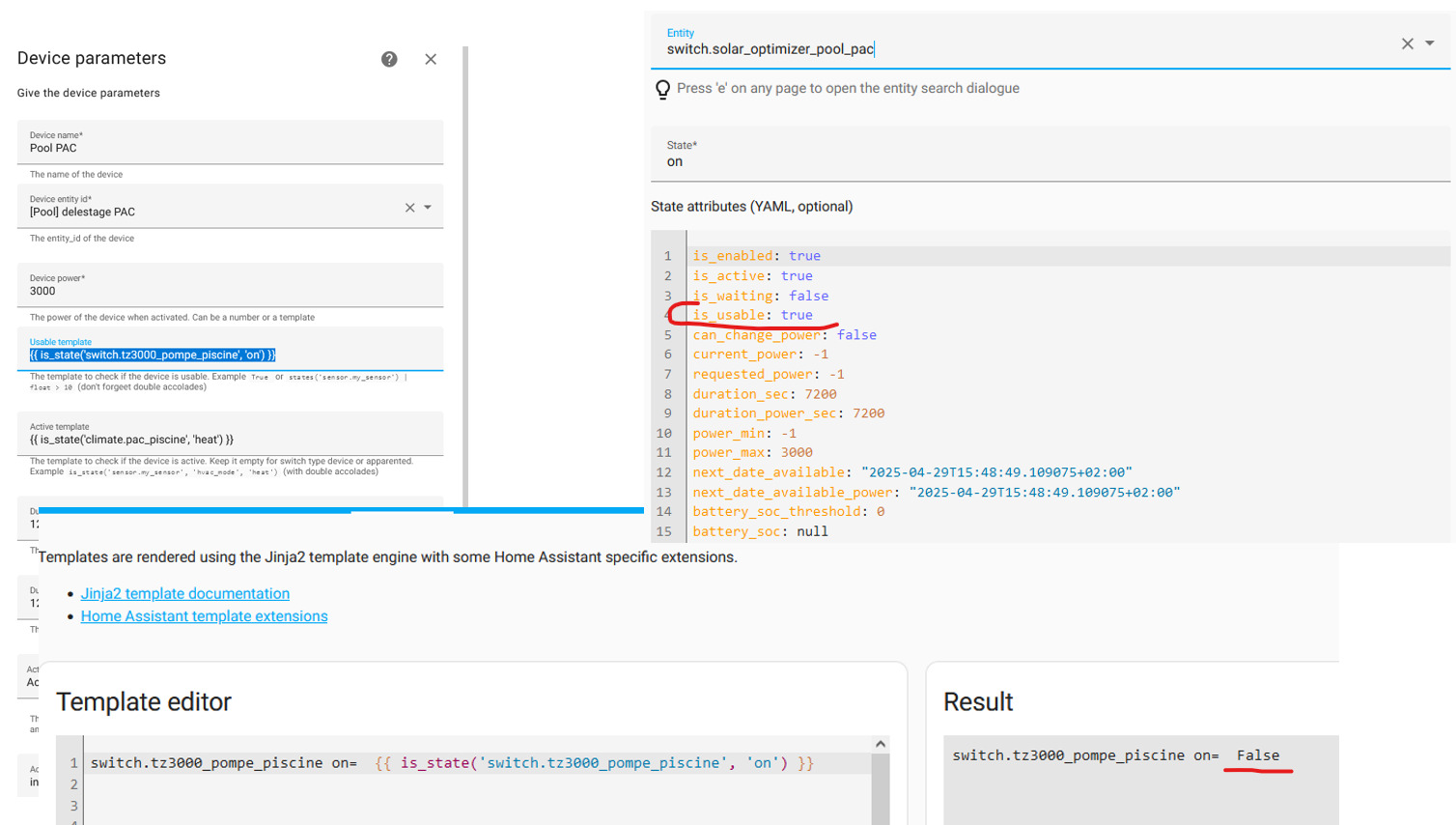1456x825 pixels.
Task: Click the Device power field showing 3000
Action: coord(230,291)
